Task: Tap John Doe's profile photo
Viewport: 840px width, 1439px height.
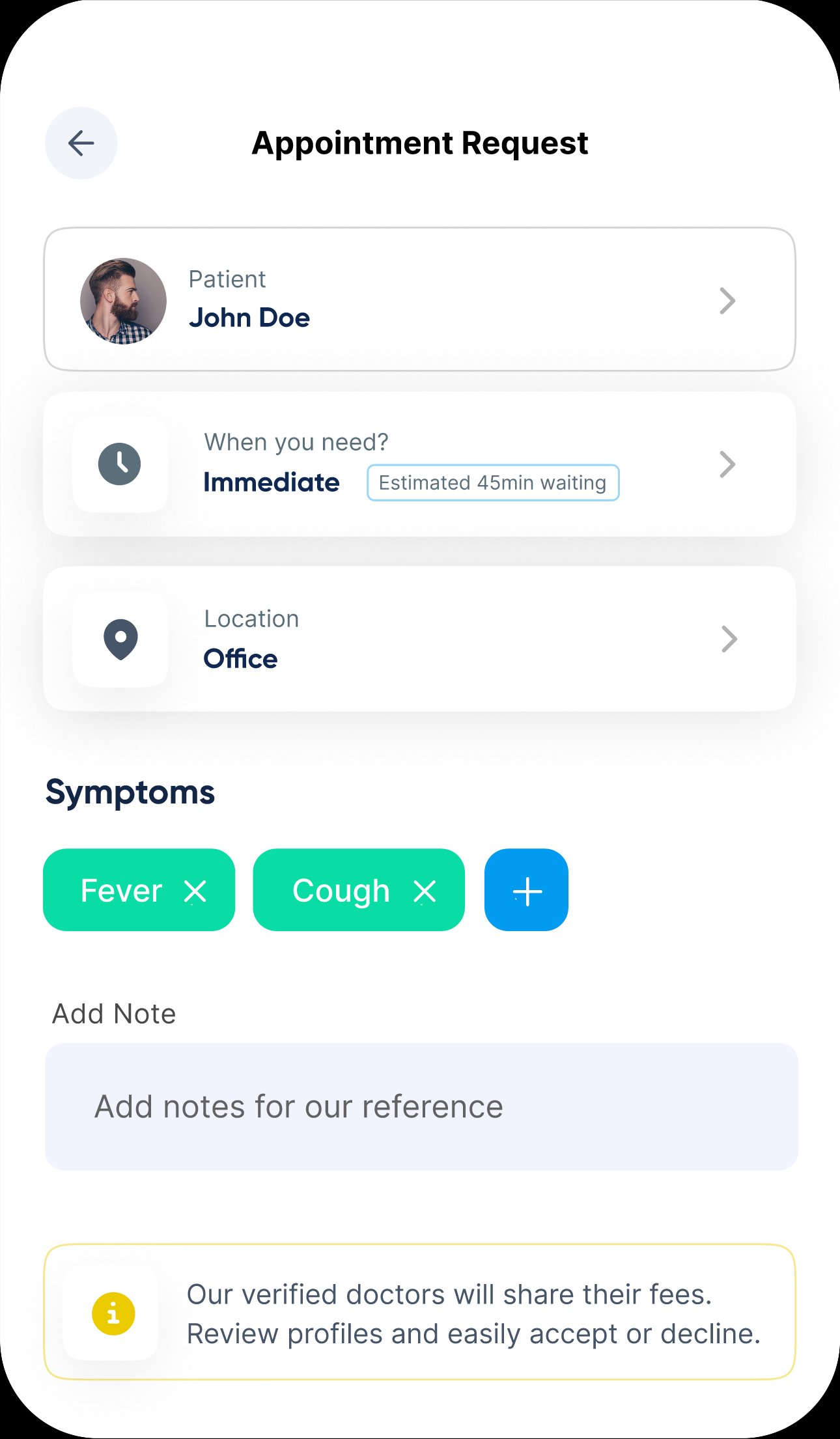Action: (123, 301)
